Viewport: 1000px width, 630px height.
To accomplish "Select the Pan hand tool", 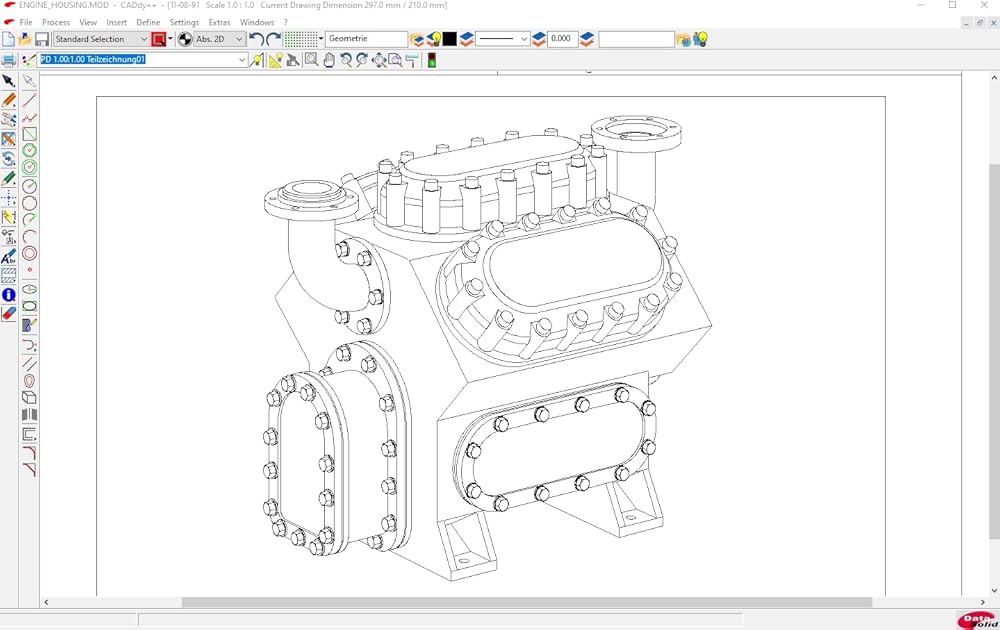I will (328, 60).
